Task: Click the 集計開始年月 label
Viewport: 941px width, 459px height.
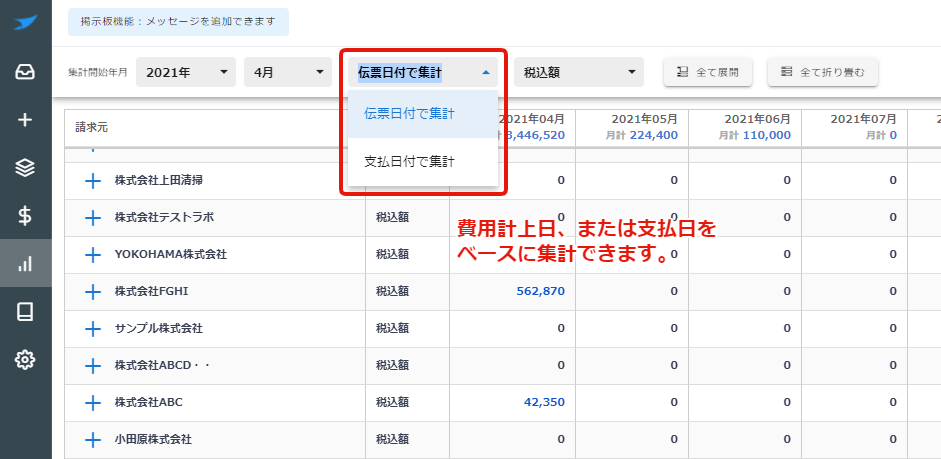Action: click(x=98, y=73)
